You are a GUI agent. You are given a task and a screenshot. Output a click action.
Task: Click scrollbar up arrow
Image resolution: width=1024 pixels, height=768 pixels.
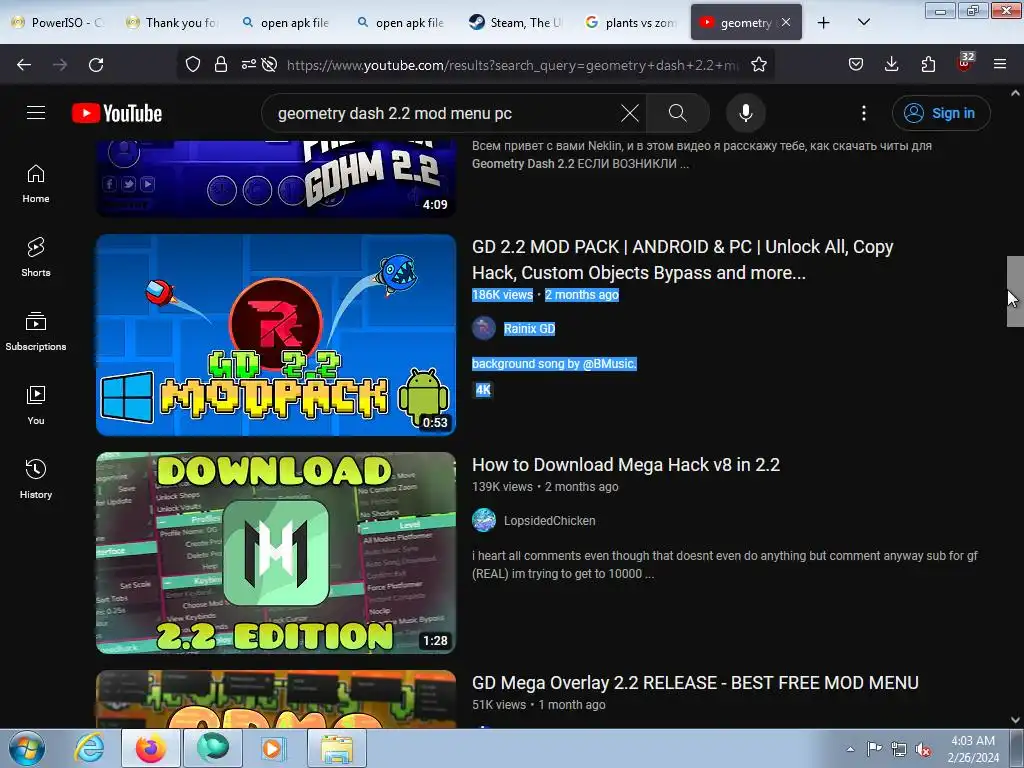(x=1015, y=93)
